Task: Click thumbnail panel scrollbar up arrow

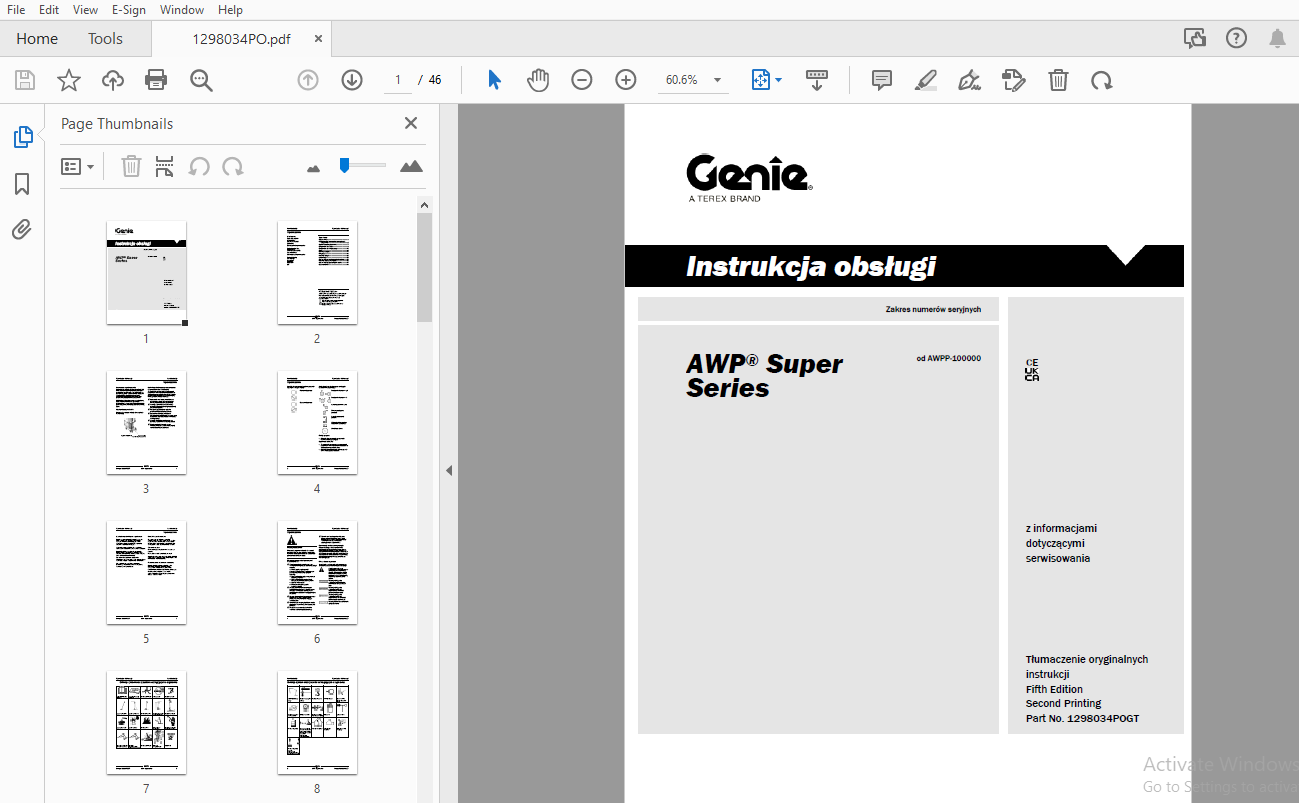Action: [424, 205]
